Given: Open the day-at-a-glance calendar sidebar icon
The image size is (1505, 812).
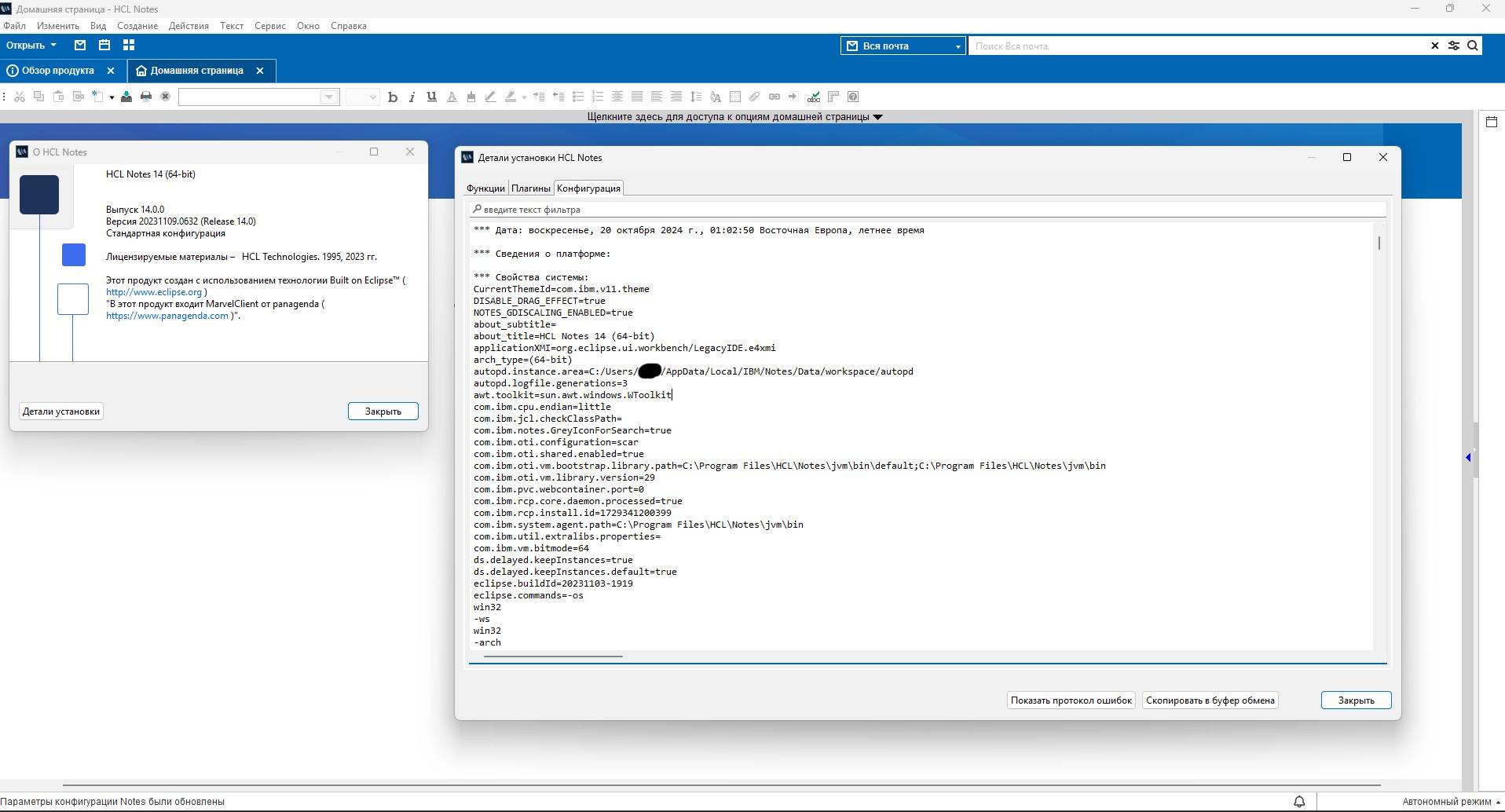Looking at the screenshot, I should pos(1492,122).
